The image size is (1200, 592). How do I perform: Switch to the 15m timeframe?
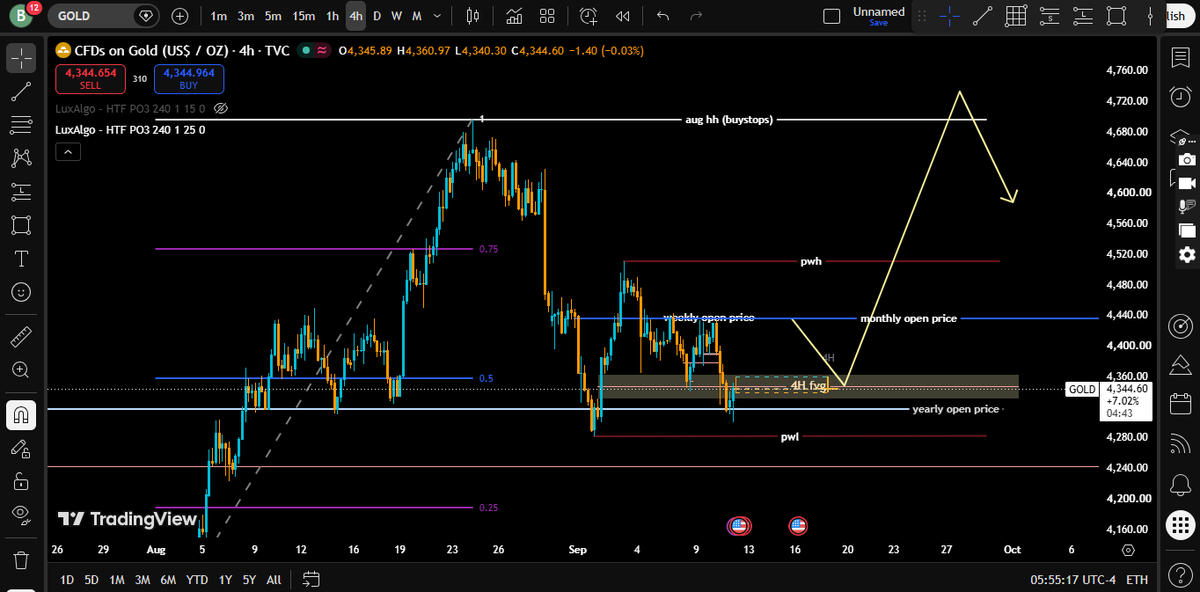point(304,16)
